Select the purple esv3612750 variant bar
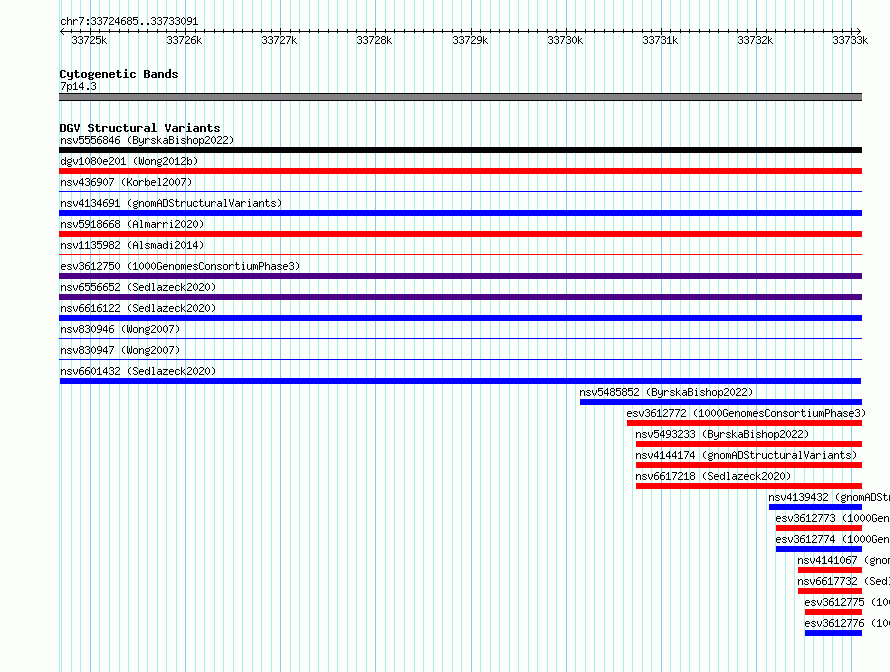This screenshot has height=672, width=890. (460, 276)
